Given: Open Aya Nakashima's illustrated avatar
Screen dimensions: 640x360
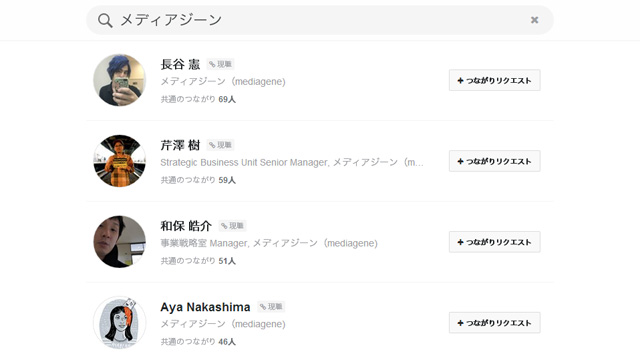Looking at the screenshot, I should click(x=120, y=322).
